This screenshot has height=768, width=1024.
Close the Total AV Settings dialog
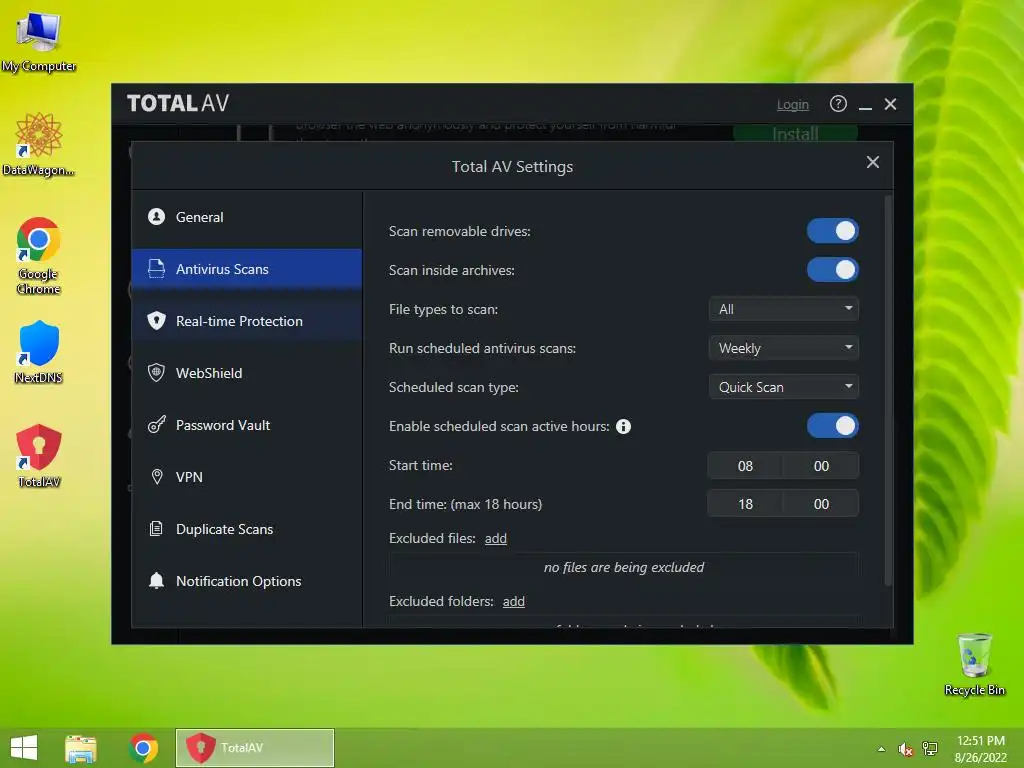(x=872, y=163)
